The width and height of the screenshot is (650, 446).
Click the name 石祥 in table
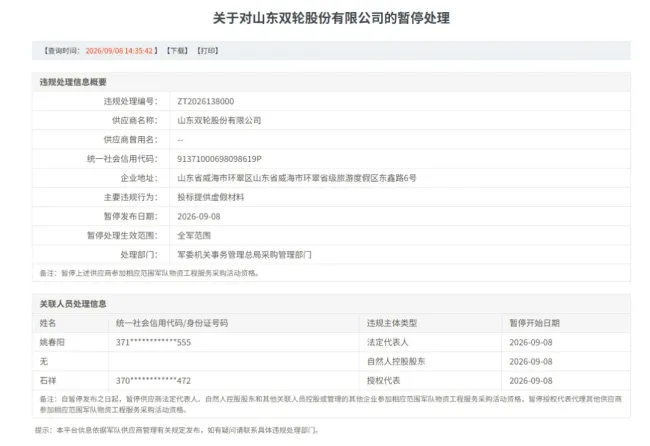tap(48, 381)
